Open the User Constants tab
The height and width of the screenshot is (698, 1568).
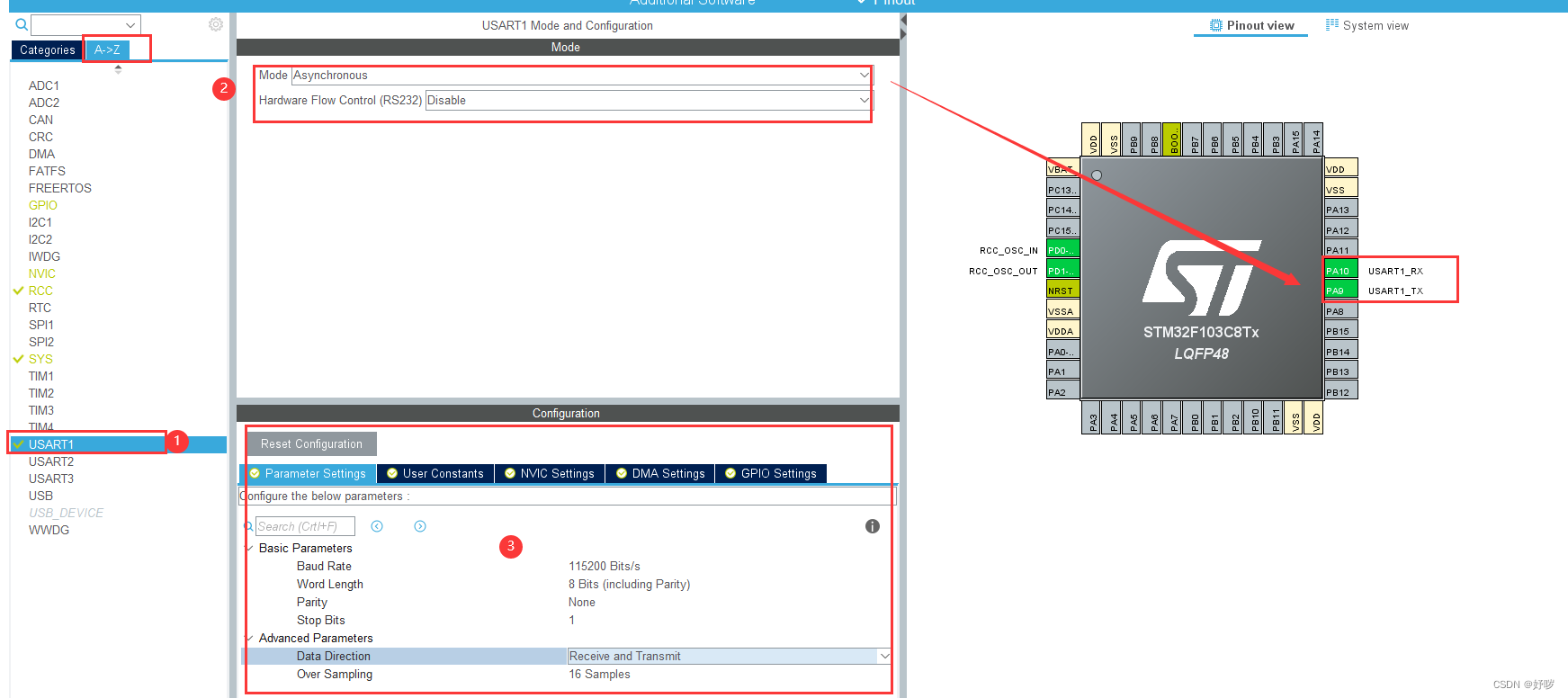pyautogui.click(x=435, y=473)
